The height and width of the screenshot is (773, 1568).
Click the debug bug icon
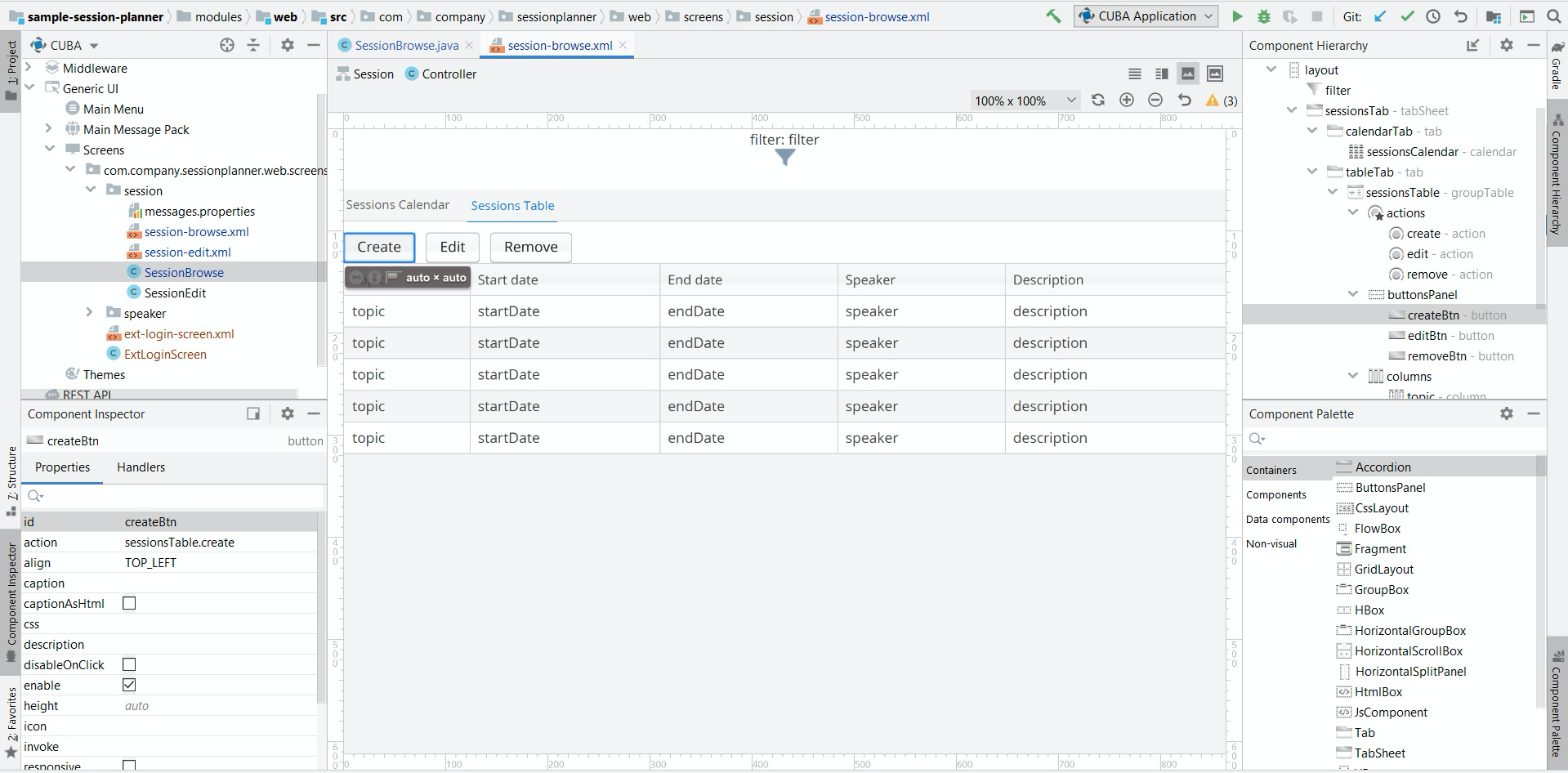click(1264, 16)
